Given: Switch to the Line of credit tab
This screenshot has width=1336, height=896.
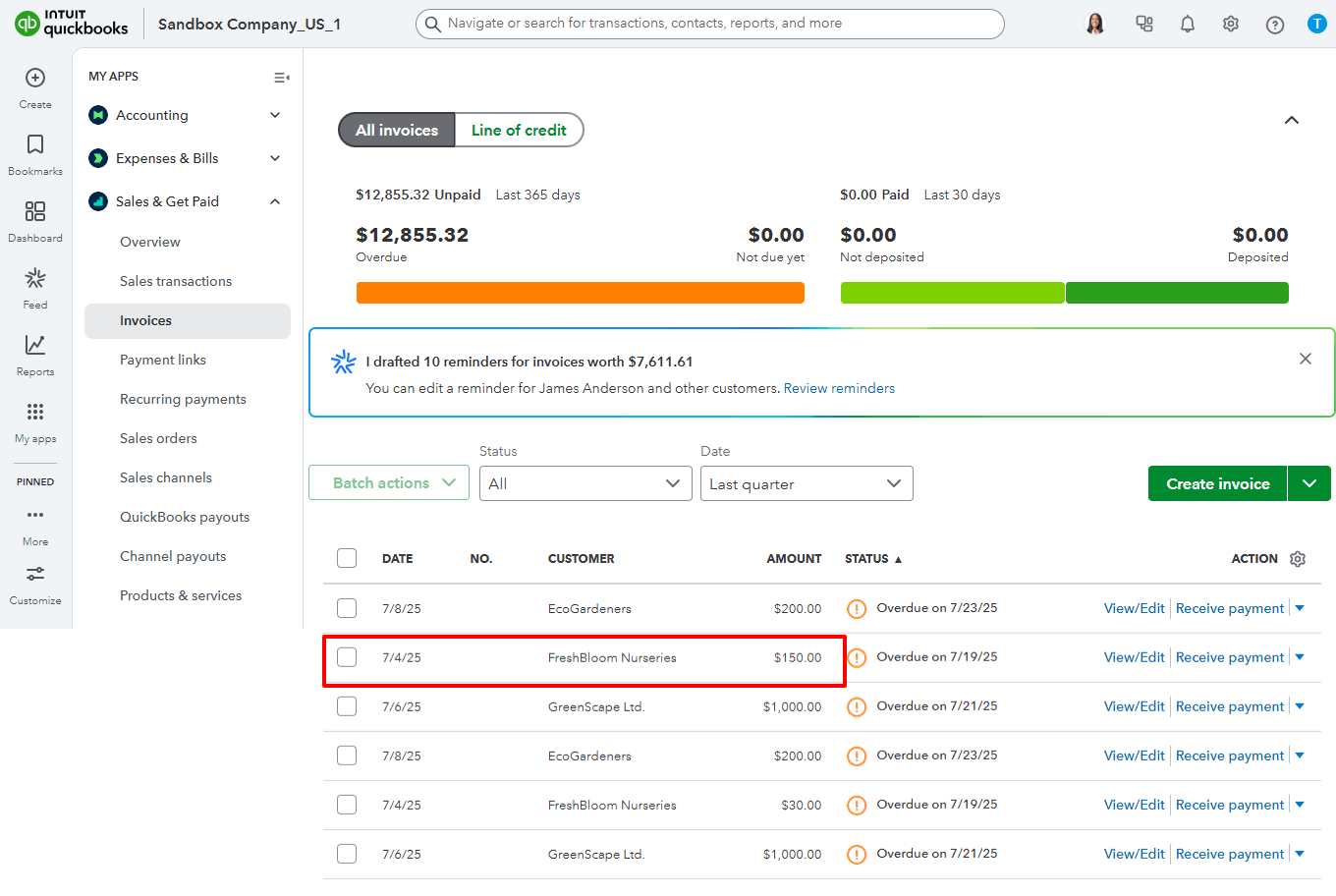Looking at the screenshot, I should point(520,129).
